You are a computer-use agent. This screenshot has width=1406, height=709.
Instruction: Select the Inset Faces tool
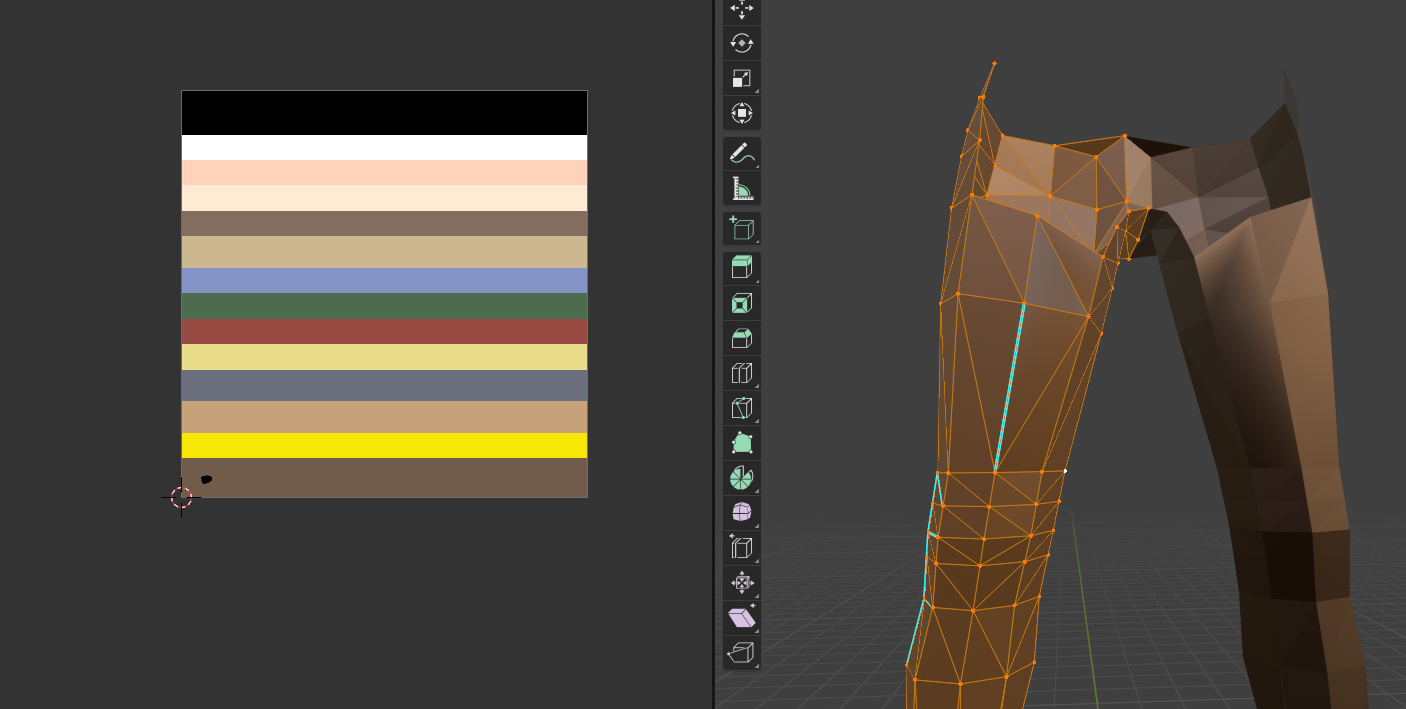[x=741, y=303]
